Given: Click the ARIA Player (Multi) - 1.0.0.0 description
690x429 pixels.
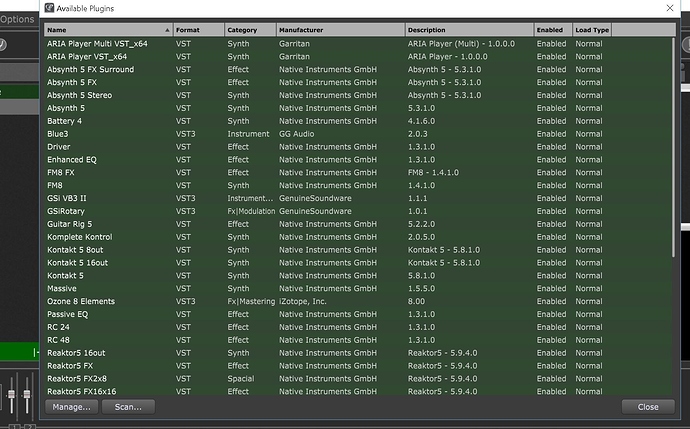Looking at the screenshot, I should coord(461,44).
